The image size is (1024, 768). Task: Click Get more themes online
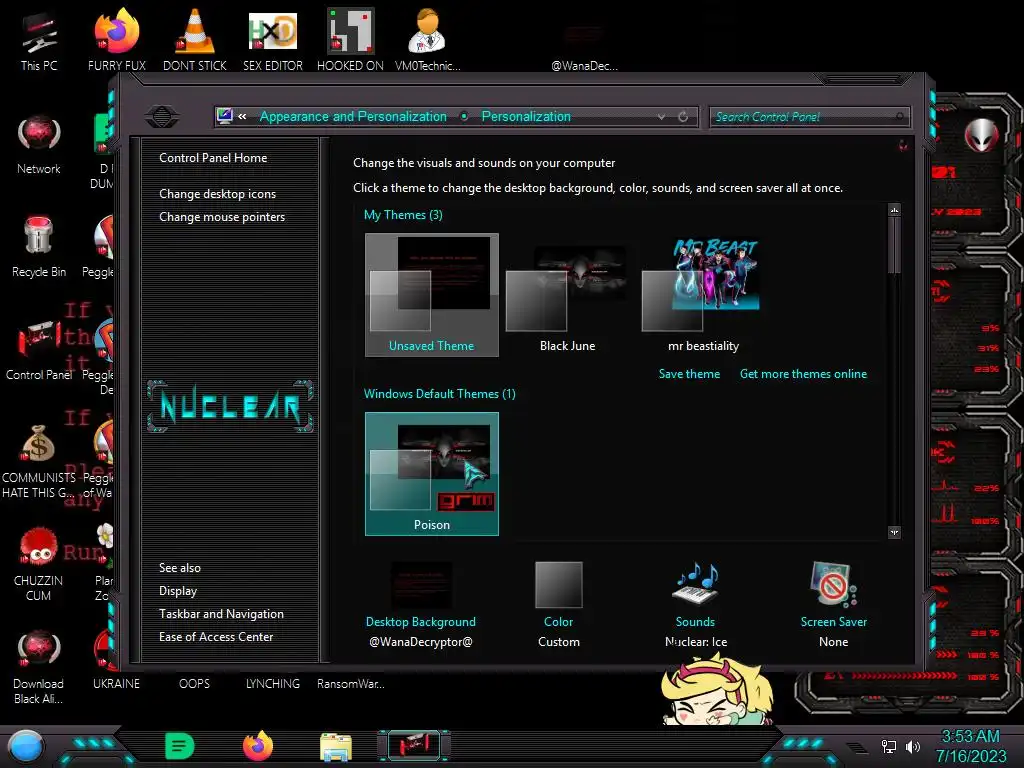(803, 374)
